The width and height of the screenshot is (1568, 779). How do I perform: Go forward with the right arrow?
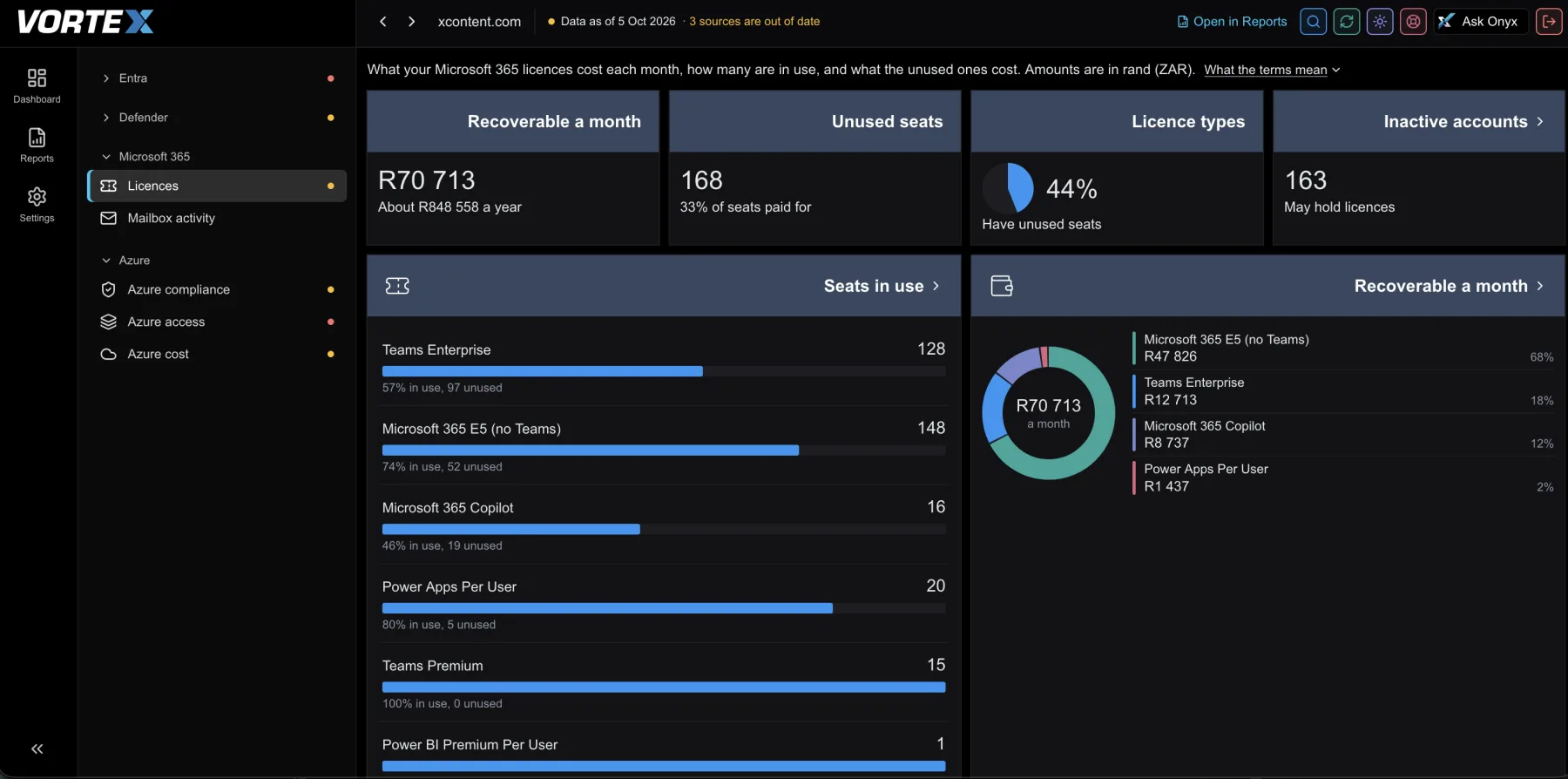tap(411, 22)
